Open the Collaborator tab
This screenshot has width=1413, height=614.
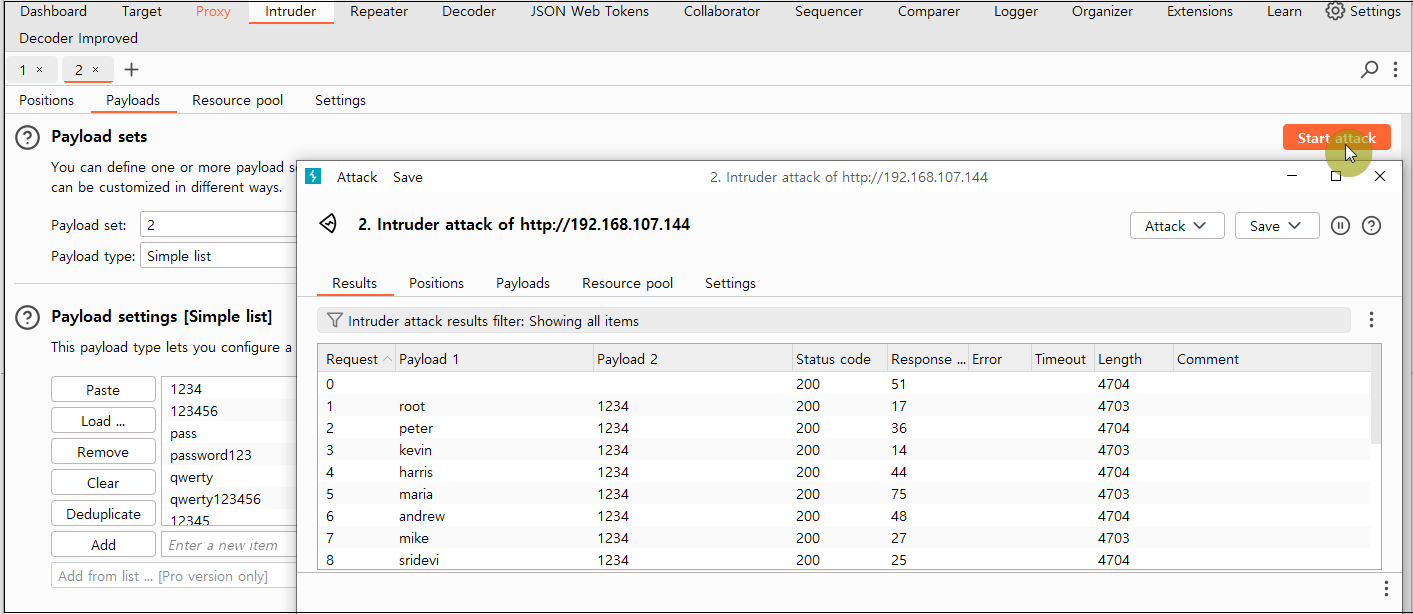point(722,11)
